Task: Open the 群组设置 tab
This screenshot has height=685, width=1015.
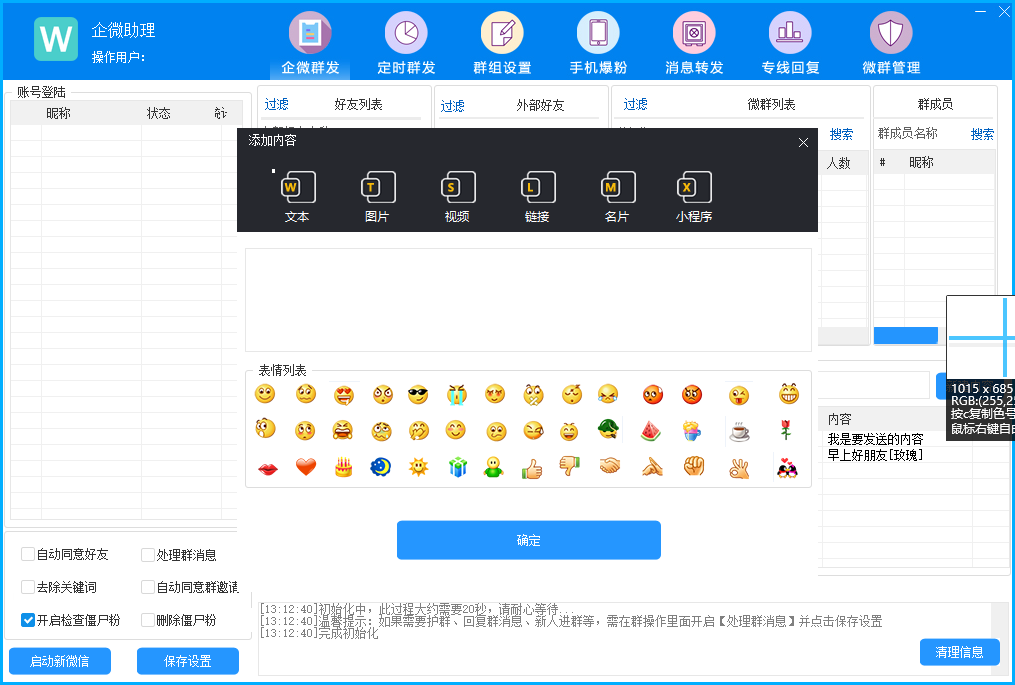Action: [502, 45]
